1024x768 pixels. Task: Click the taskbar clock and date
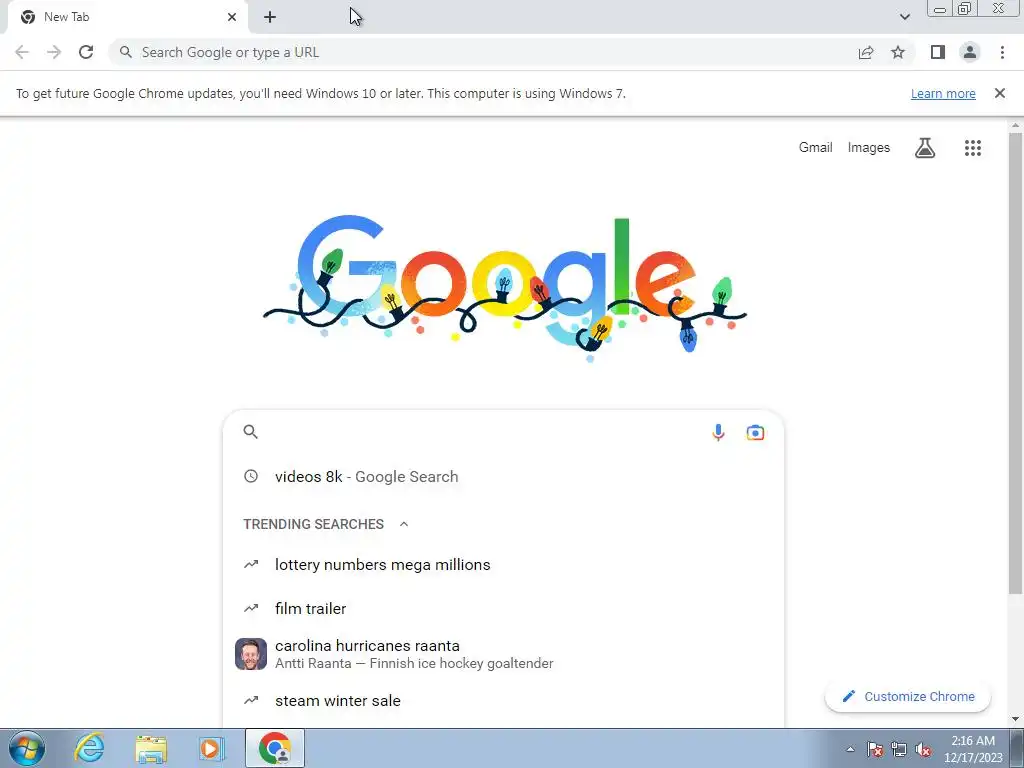pyautogui.click(x=973, y=749)
